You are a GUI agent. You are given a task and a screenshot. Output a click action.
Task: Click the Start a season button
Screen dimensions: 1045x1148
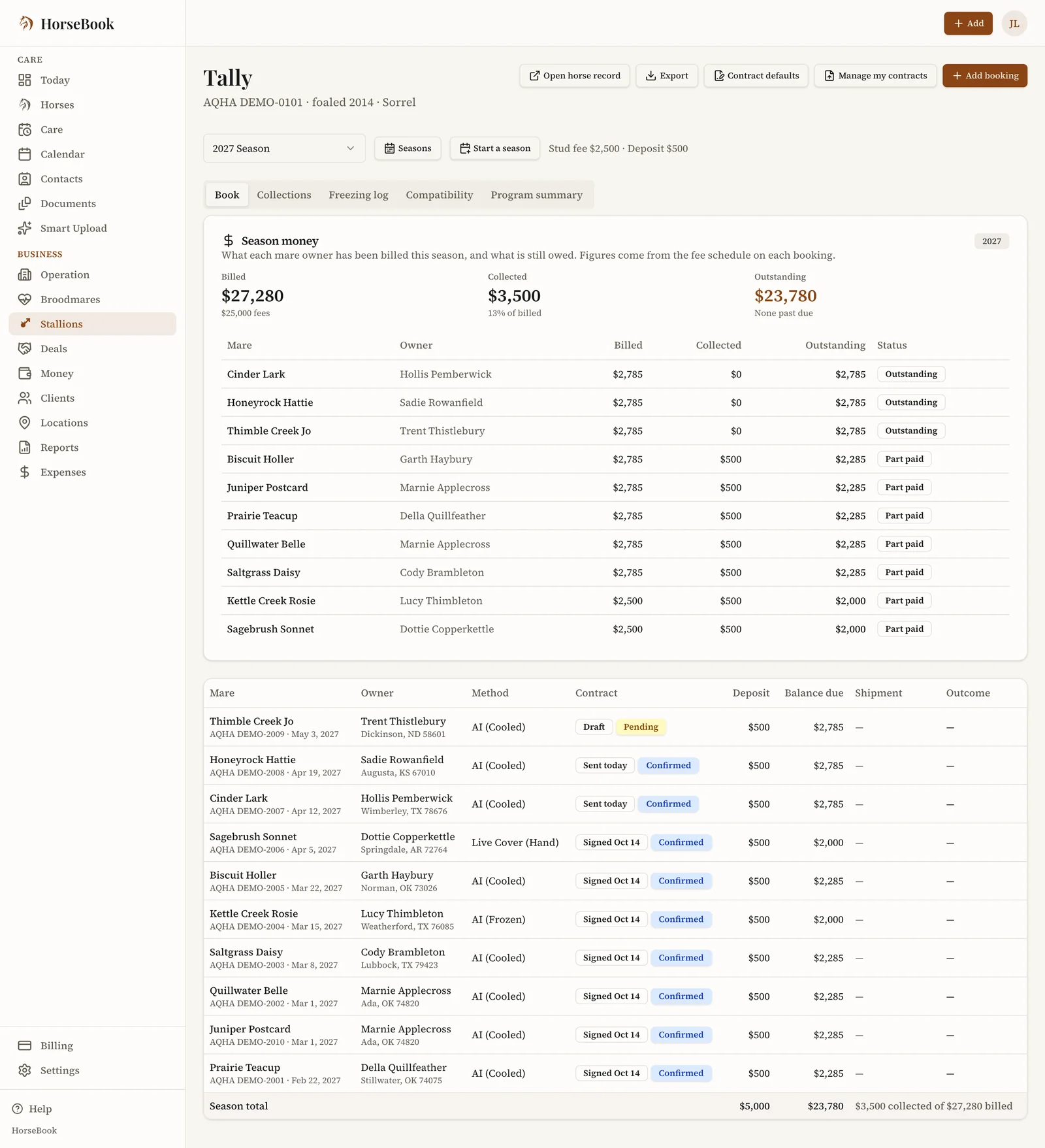pos(495,149)
